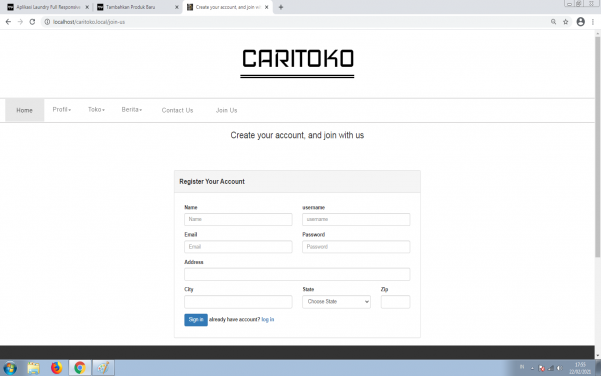The width and height of the screenshot is (601, 376).
Task: Click the network icon in system tray
Action: [x=551, y=368]
